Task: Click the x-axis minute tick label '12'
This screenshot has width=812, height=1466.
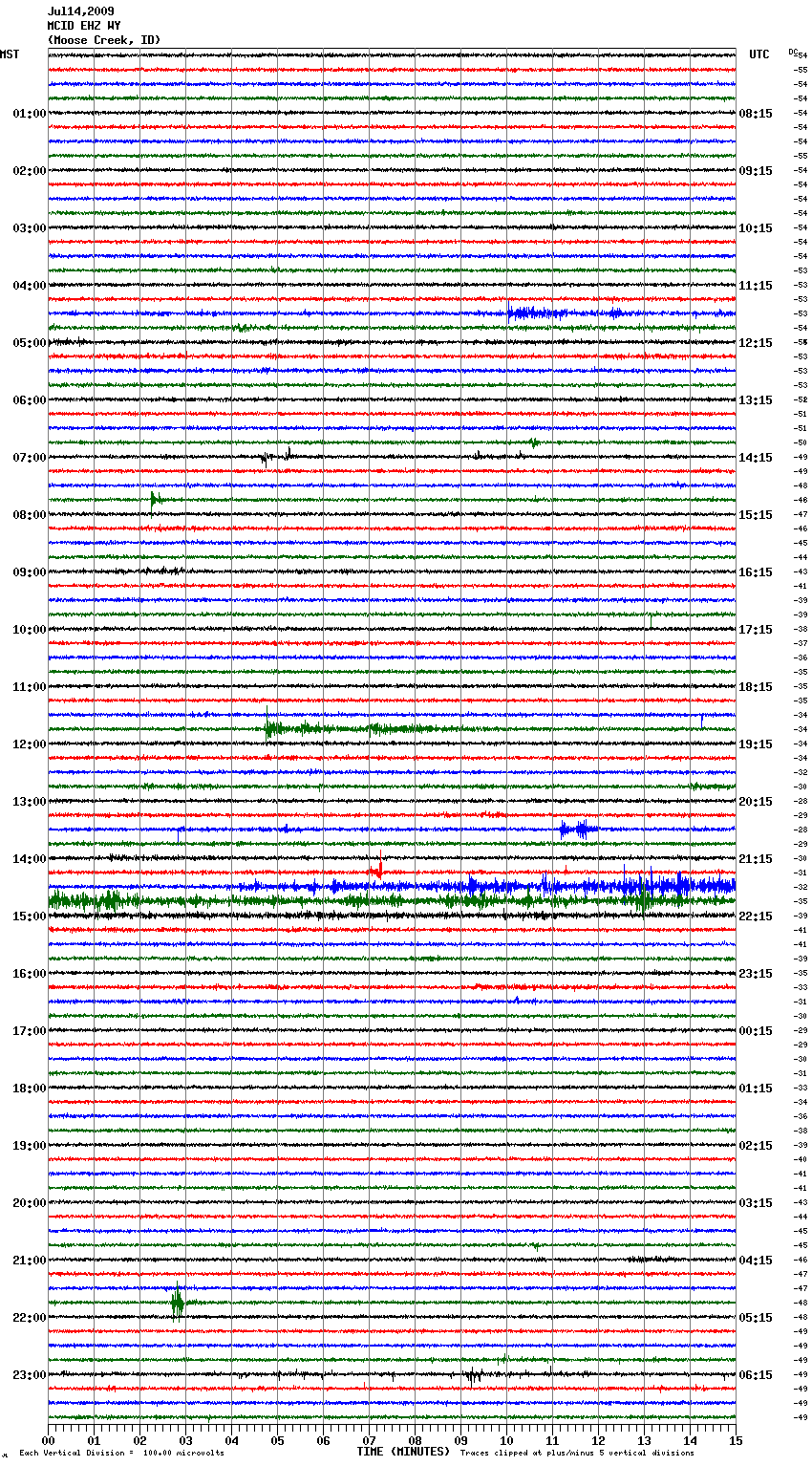Action: tap(598, 1440)
